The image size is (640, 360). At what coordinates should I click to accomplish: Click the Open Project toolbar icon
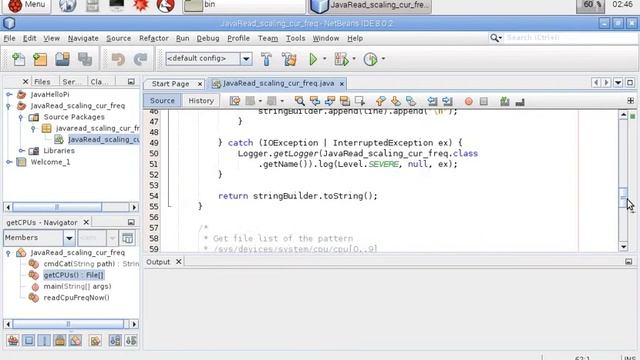[x=62, y=60]
